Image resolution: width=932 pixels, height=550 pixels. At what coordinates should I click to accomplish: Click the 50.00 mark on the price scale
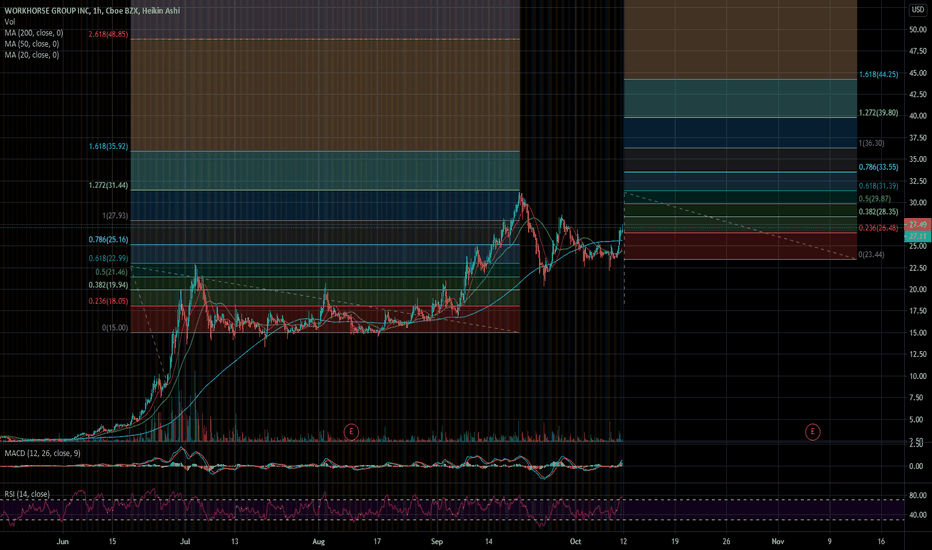917,30
